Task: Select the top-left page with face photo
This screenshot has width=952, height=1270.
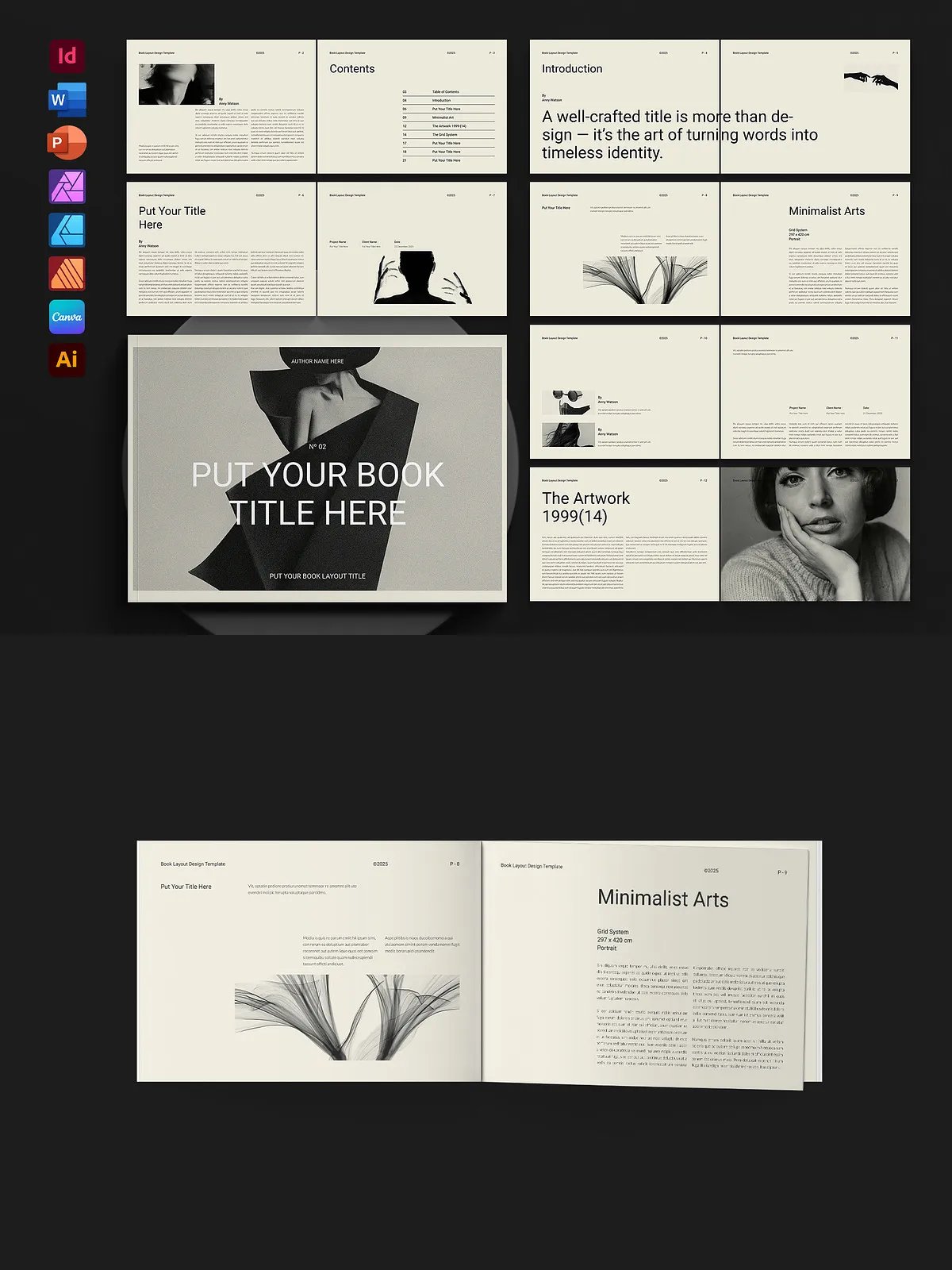Action: click(x=221, y=106)
